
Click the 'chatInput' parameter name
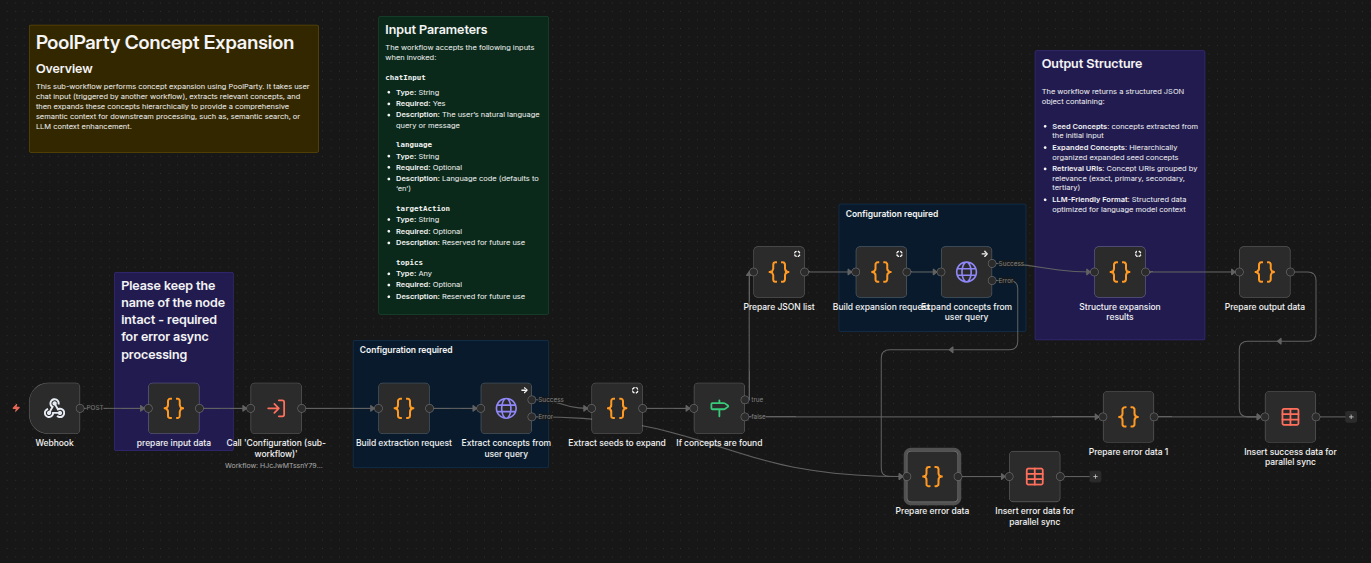(404, 77)
